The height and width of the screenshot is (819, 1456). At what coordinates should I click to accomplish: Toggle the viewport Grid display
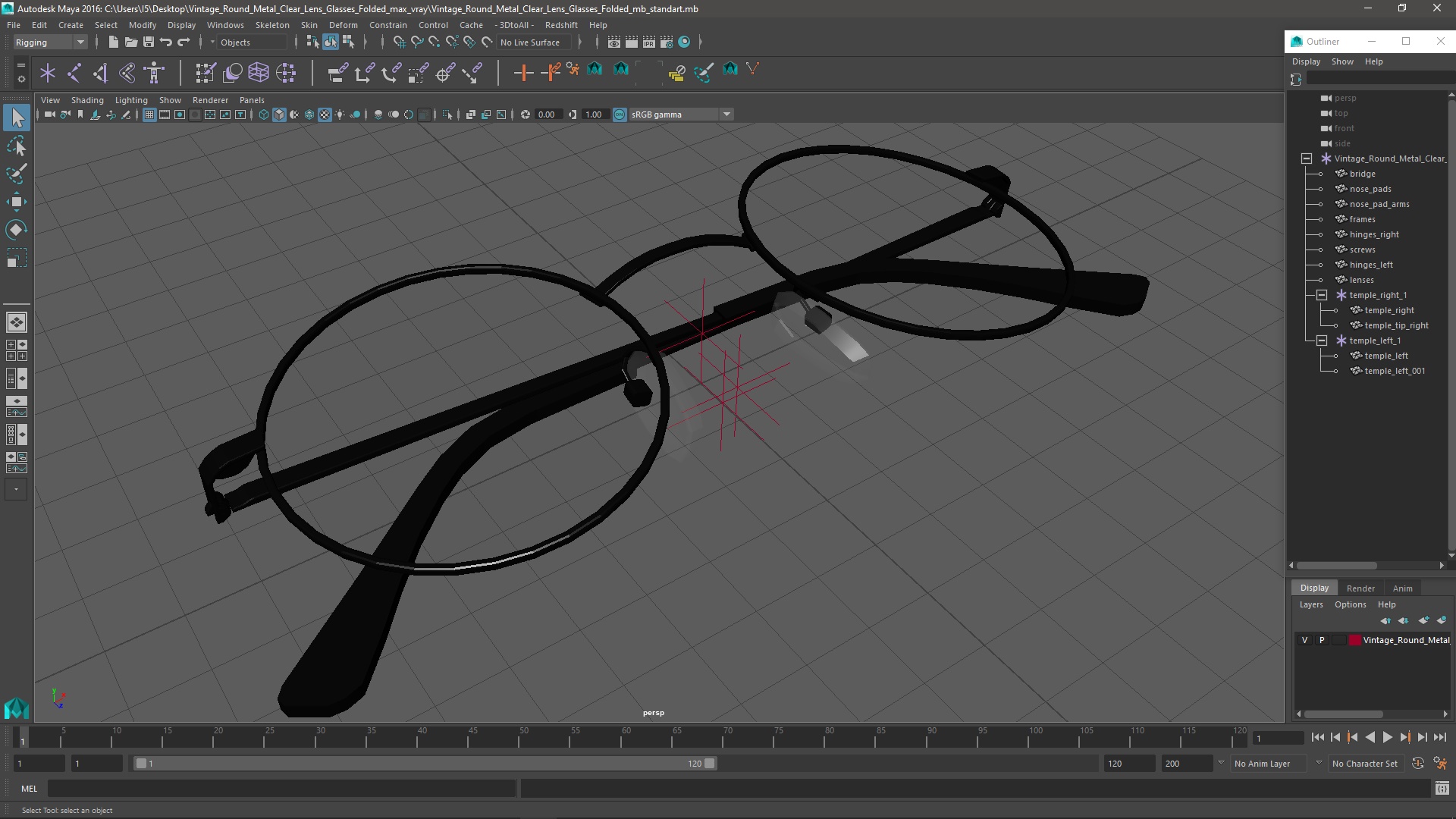pos(149,115)
